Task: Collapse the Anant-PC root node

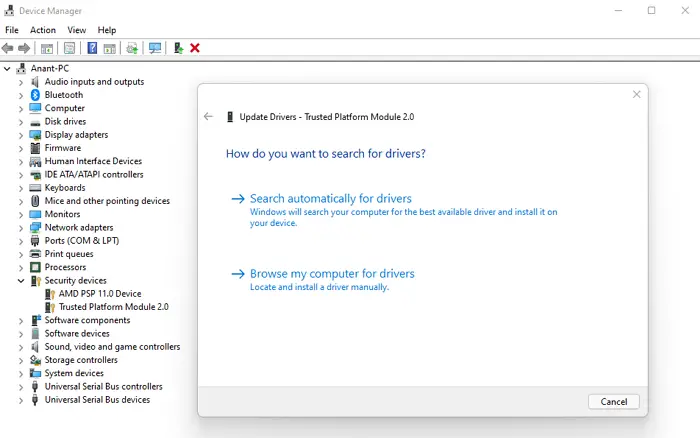Action: click(x=7, y=69)
